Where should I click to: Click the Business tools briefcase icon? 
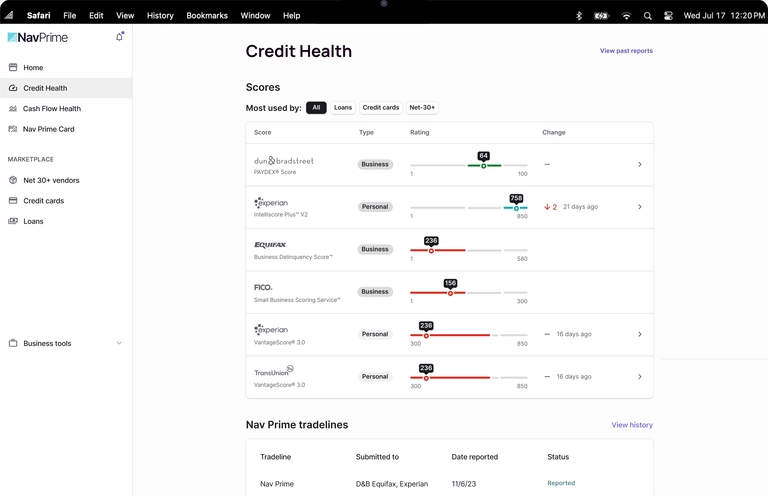pos(13,343)
